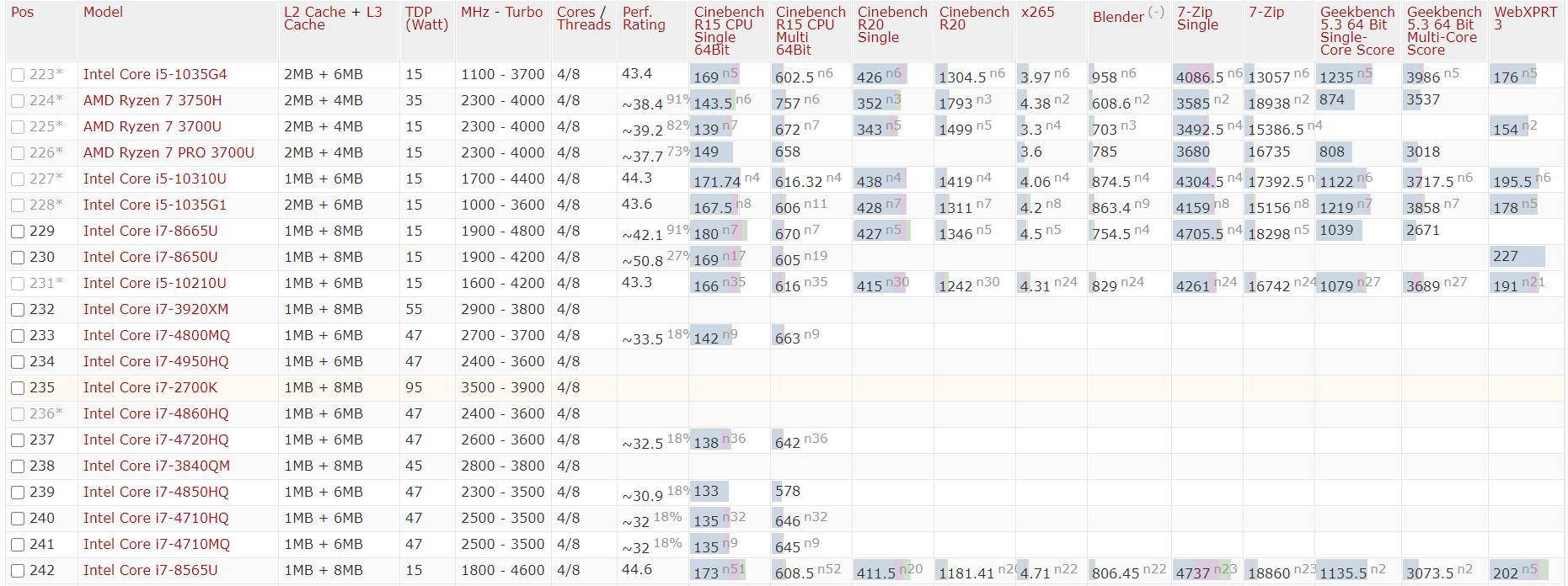Open the Intel Core i7-3920XM link
Screen dimensions: 1568x586
(156, 309)
